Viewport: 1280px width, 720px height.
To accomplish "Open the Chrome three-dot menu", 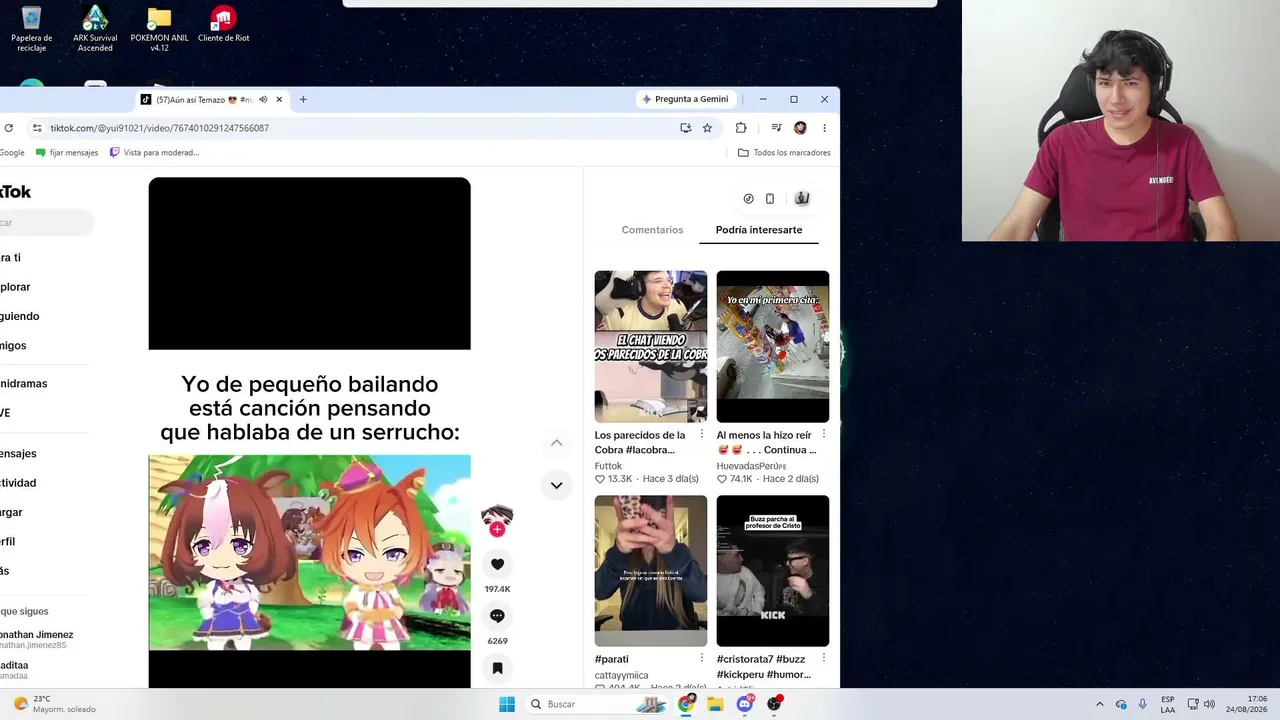I will (x=824, y=128).
